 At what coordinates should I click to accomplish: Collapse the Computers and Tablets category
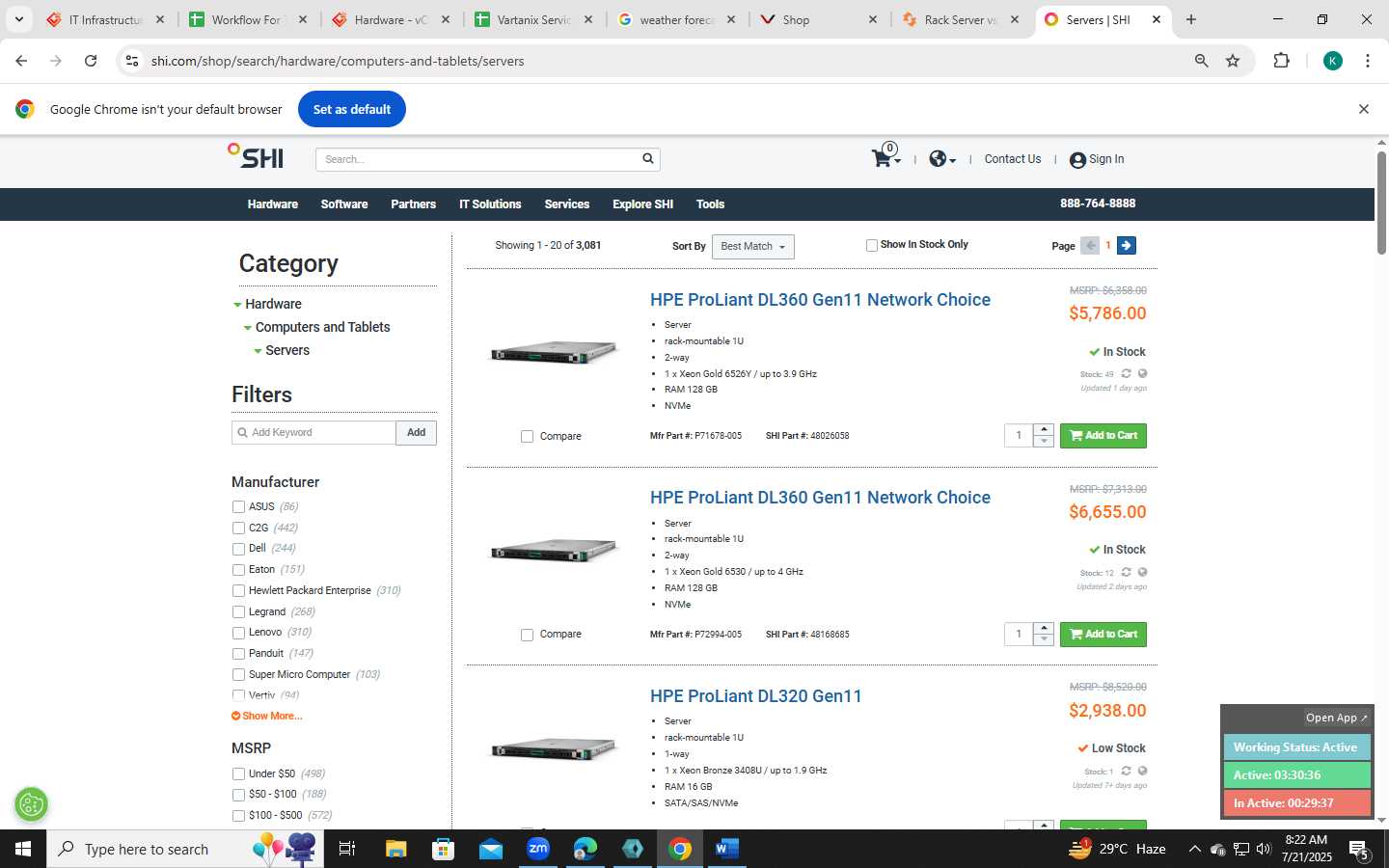click(x=248, y=328)
